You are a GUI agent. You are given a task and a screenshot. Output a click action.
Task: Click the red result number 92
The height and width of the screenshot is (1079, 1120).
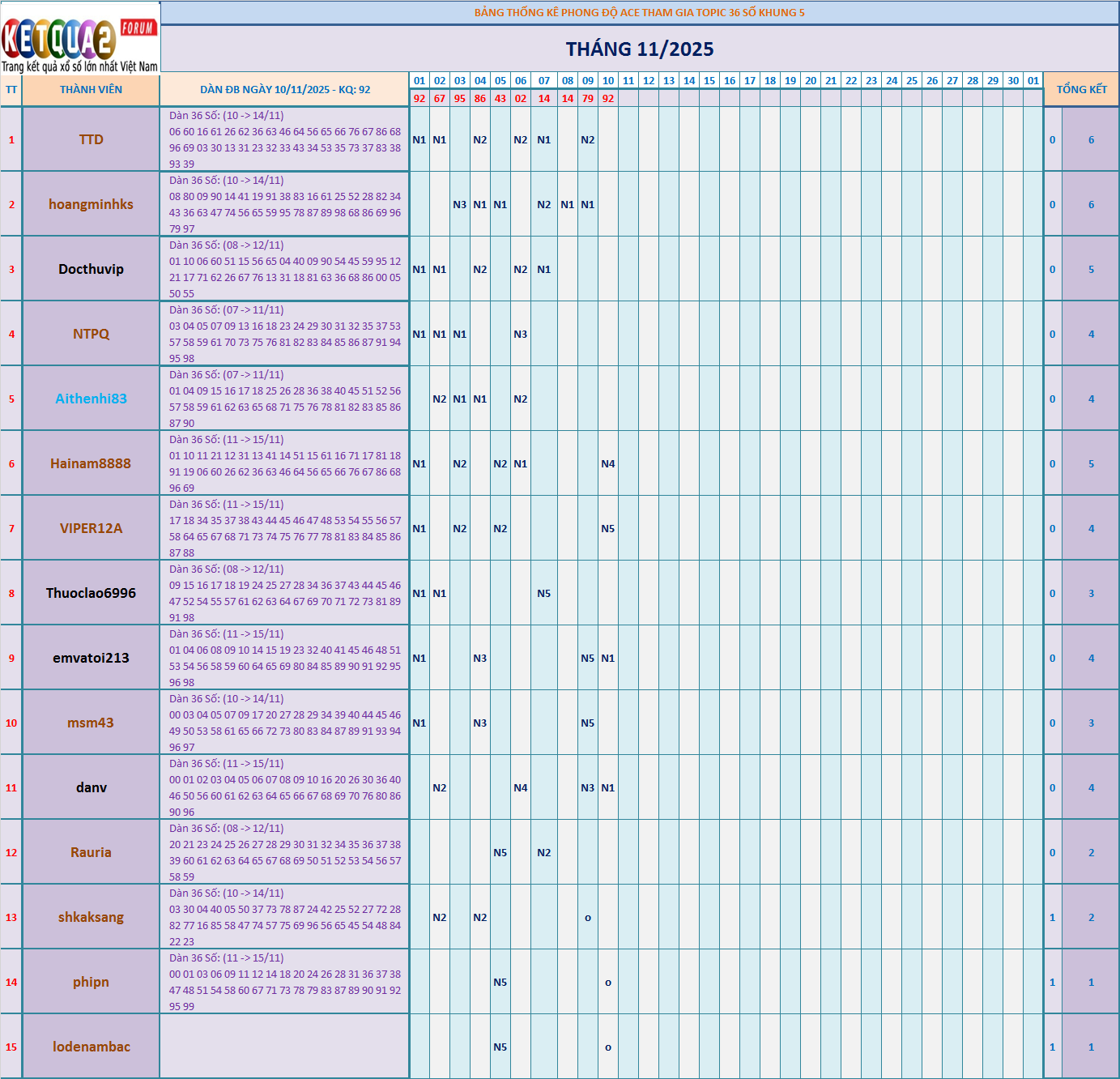coord(418,100)
